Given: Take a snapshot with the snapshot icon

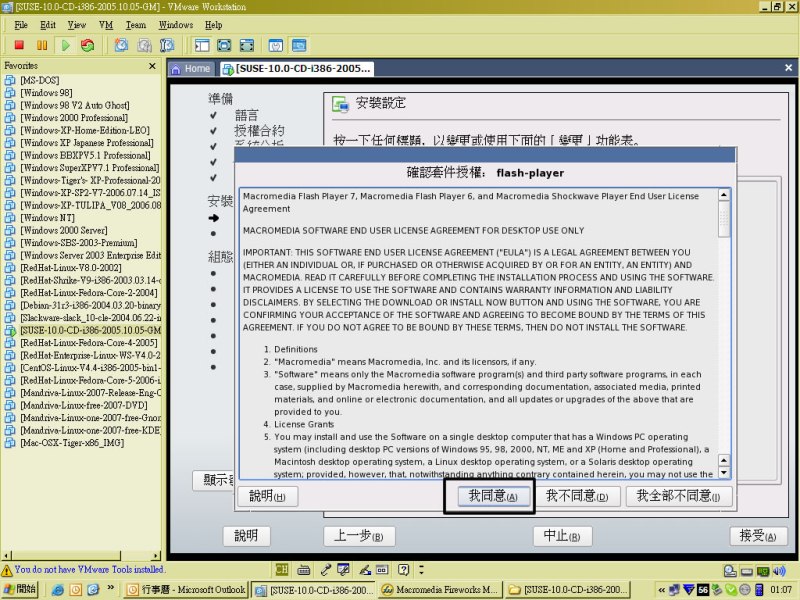Looking at the screenshot, I should 121,45.
